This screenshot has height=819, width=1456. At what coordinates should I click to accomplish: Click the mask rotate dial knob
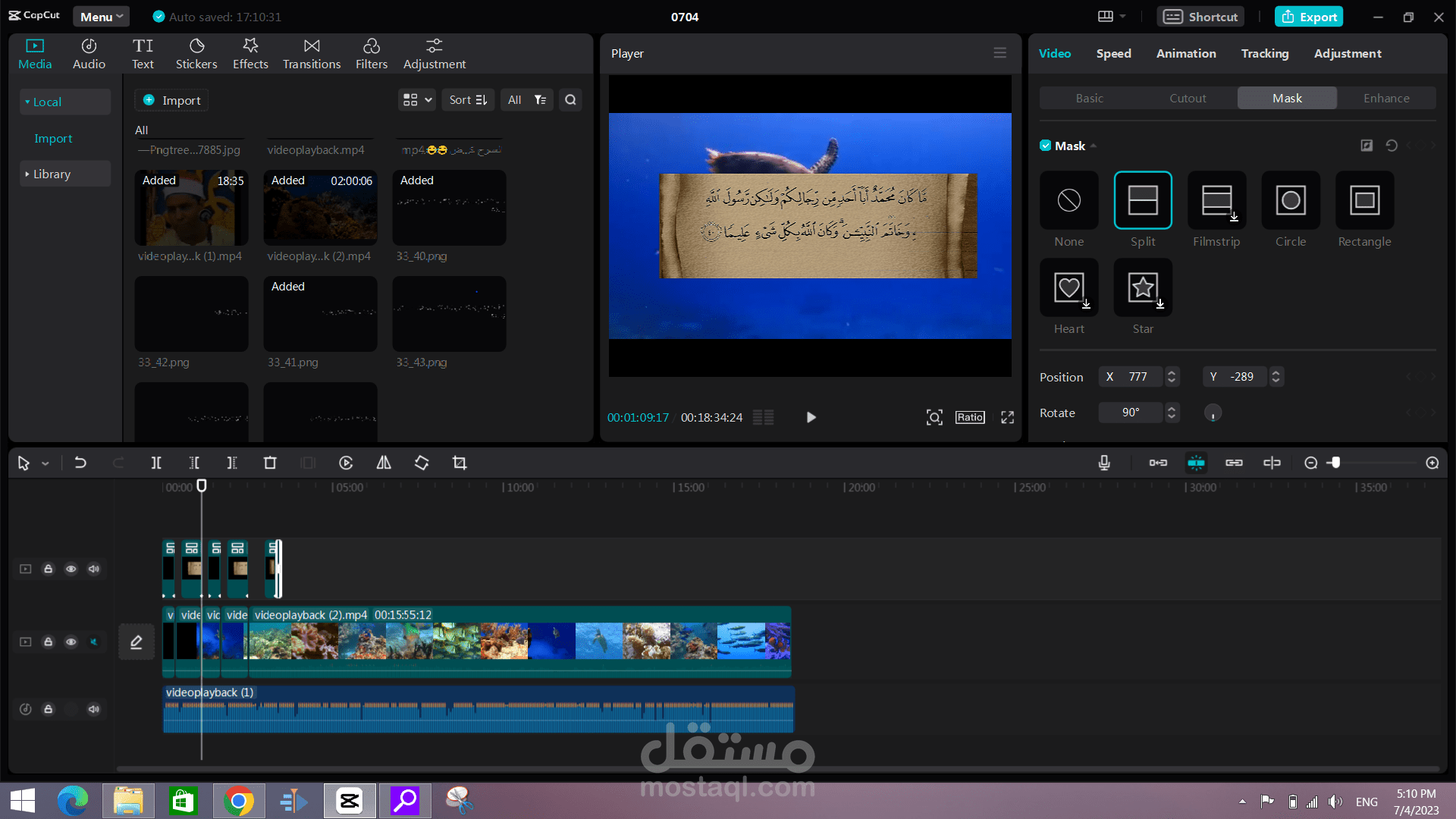tap(1213, 413)
